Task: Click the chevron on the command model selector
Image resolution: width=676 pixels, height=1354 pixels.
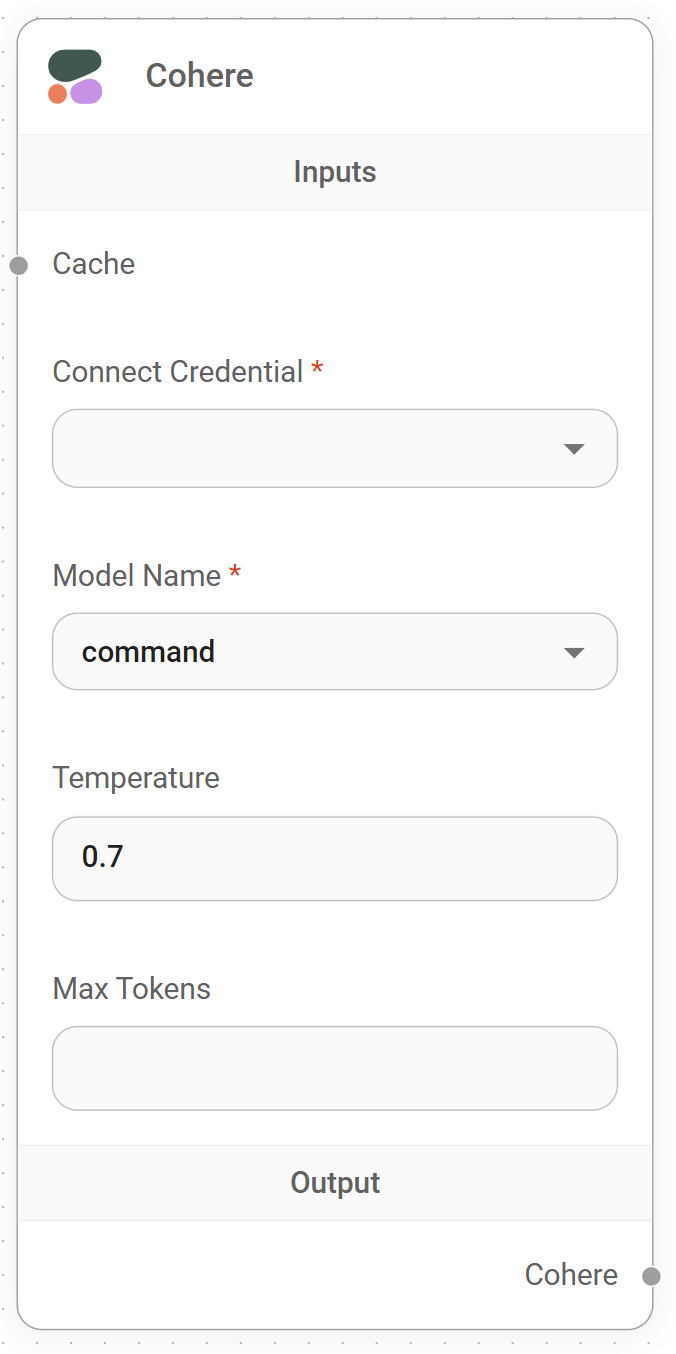Action: pos(575,651)
